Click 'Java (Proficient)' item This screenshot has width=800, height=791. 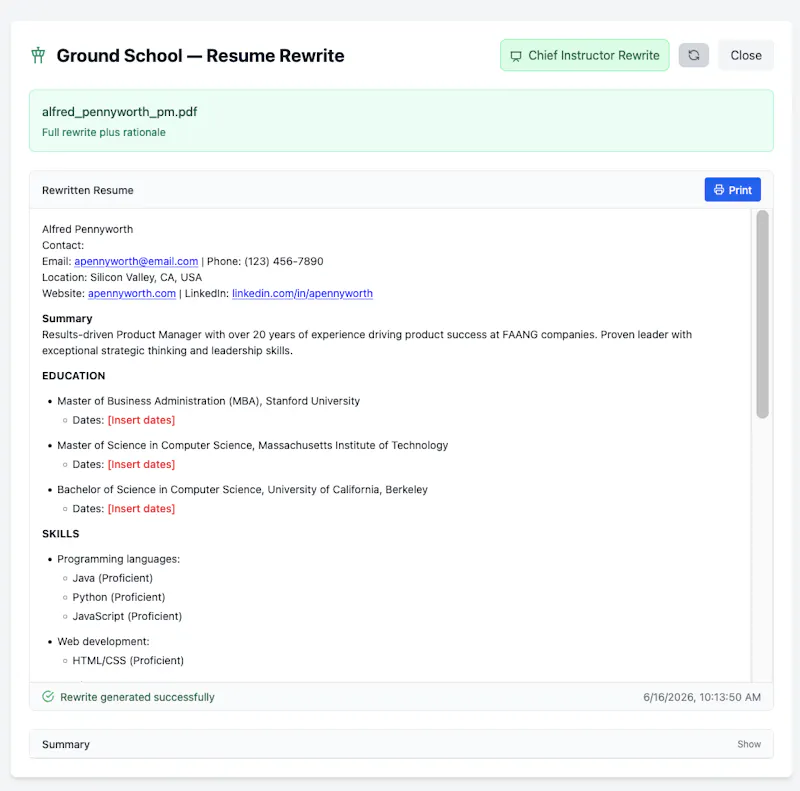(113, 578)
